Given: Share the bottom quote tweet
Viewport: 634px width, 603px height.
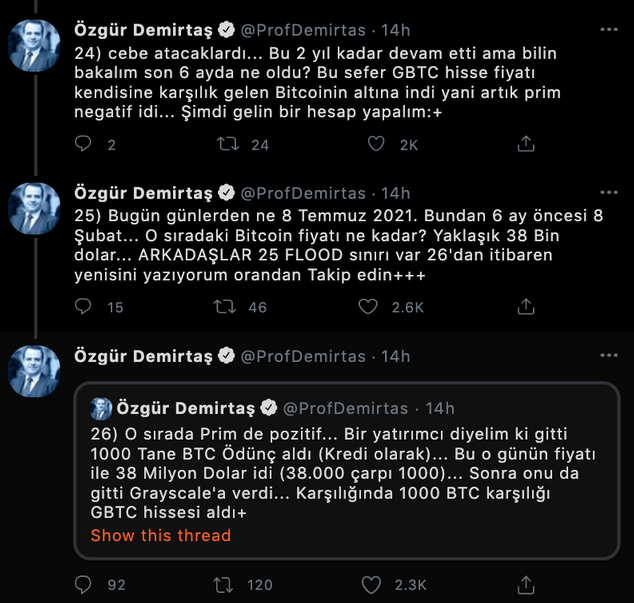Looking at the screenshot, I should [525, 584].
